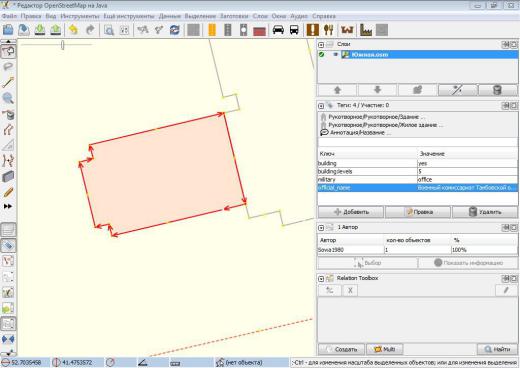Click the car preset icon

pos(278,30)
